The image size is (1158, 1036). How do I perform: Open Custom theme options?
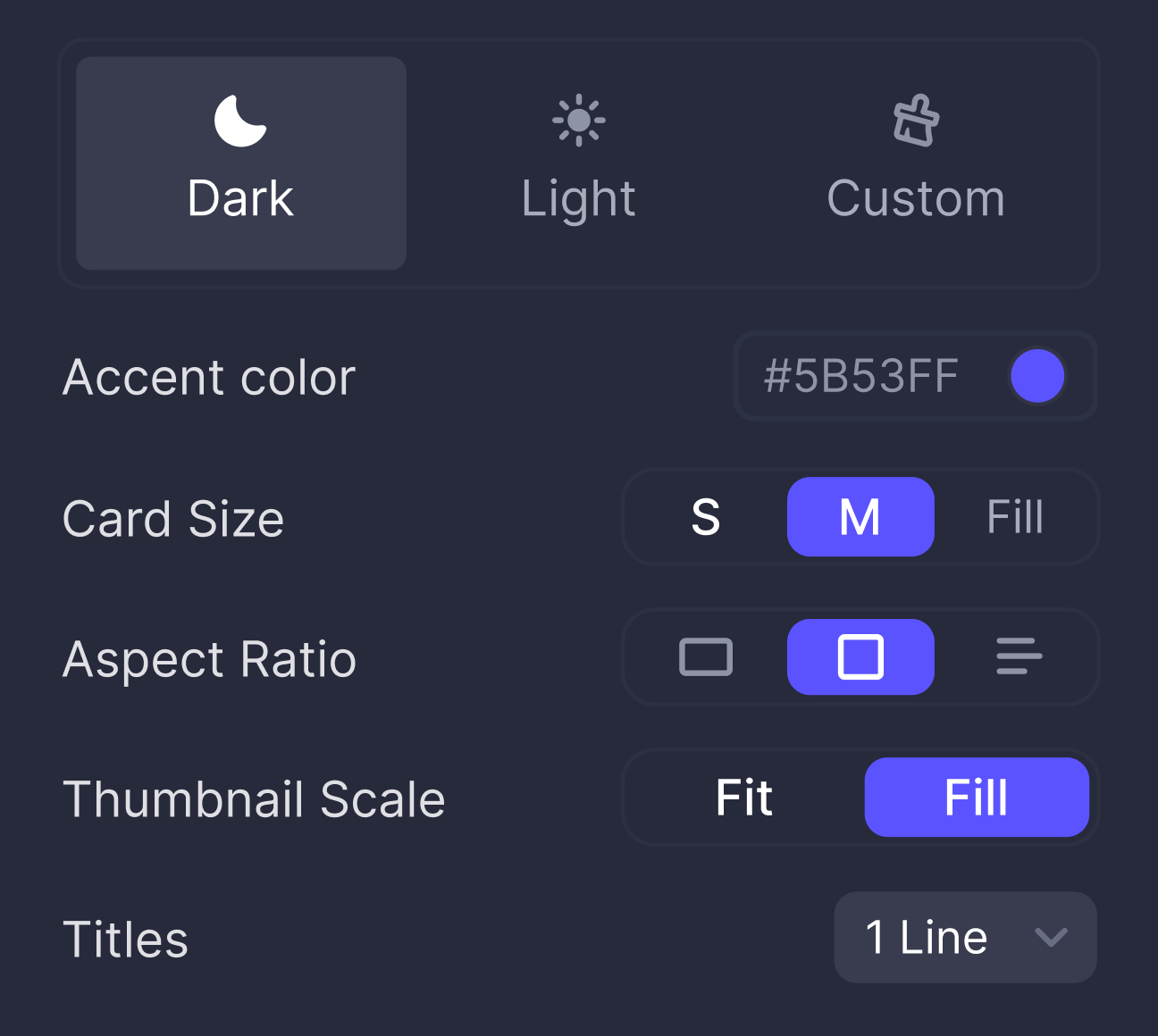(x=916, y=161)
